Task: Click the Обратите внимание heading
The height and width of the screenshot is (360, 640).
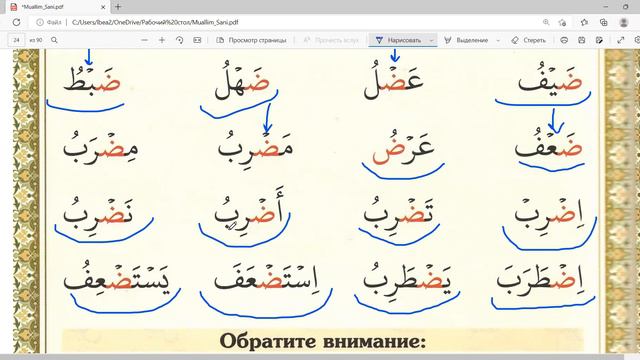Action: (322, 341)
